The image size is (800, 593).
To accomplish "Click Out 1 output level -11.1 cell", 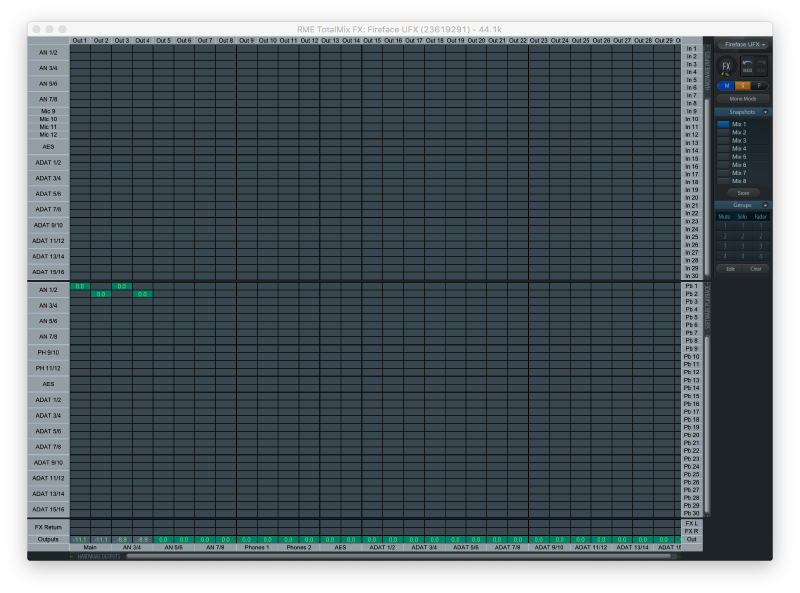I will [80, 539].
